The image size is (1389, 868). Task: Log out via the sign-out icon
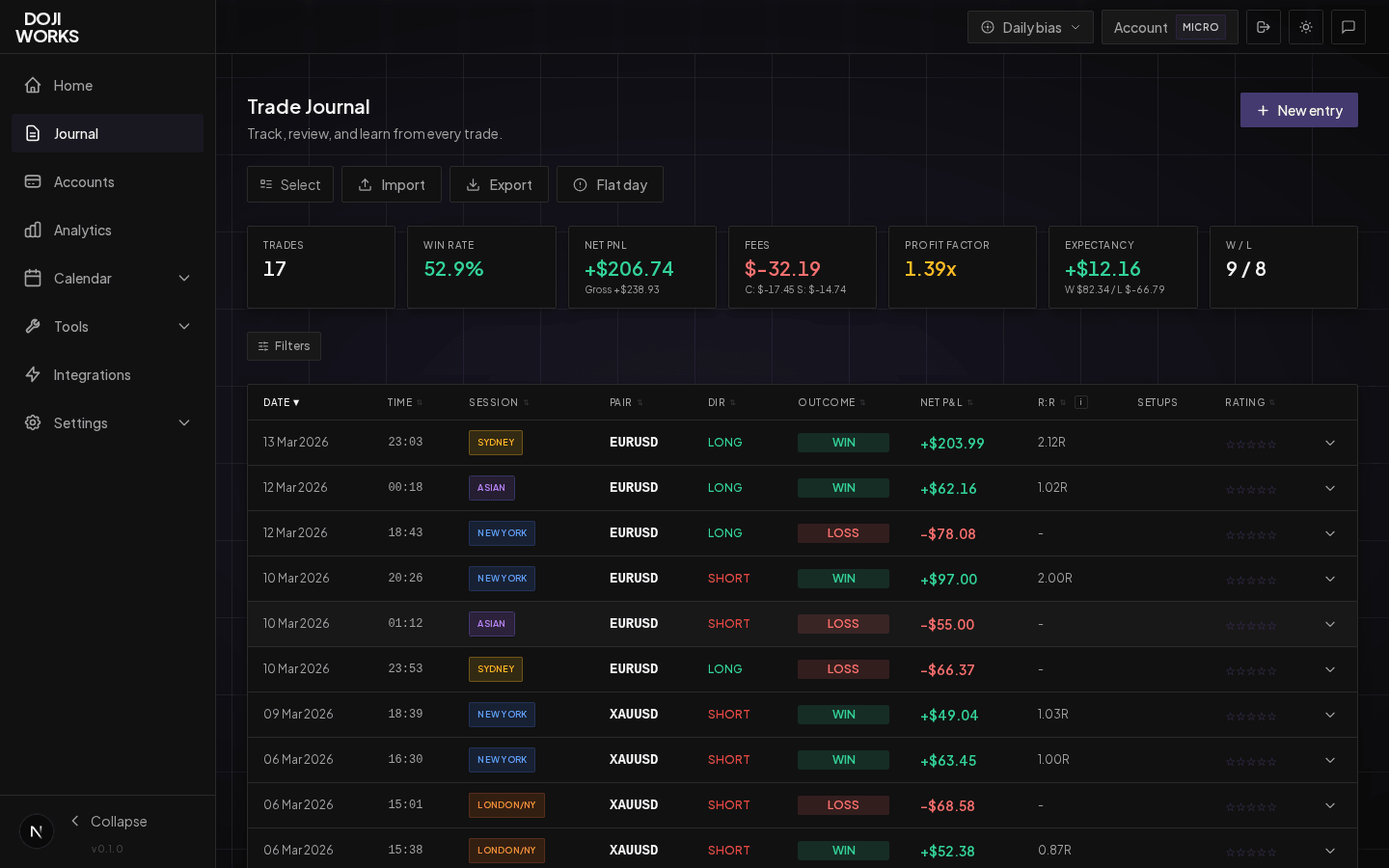pos(1264,27)
